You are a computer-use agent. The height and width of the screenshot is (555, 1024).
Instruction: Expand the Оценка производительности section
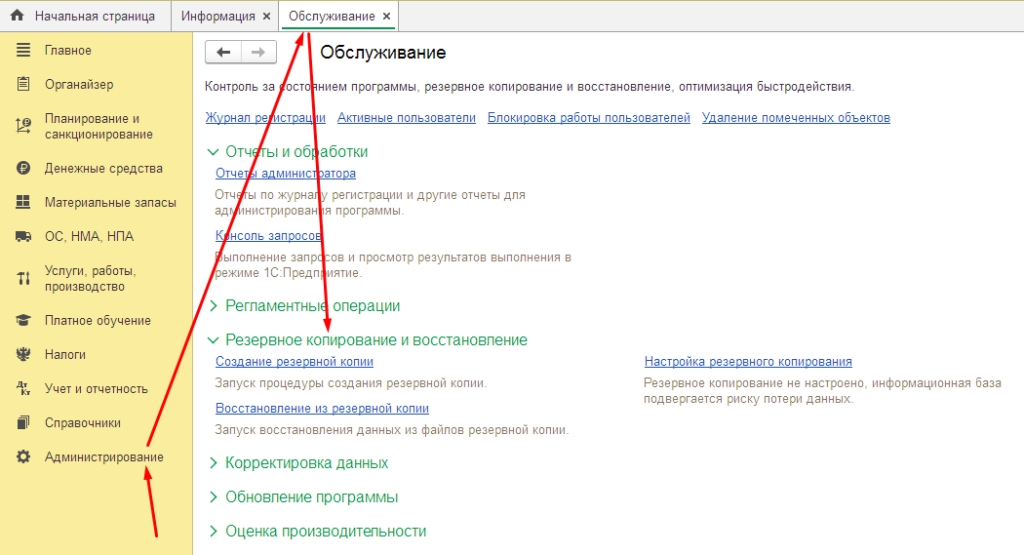[212, 531]
